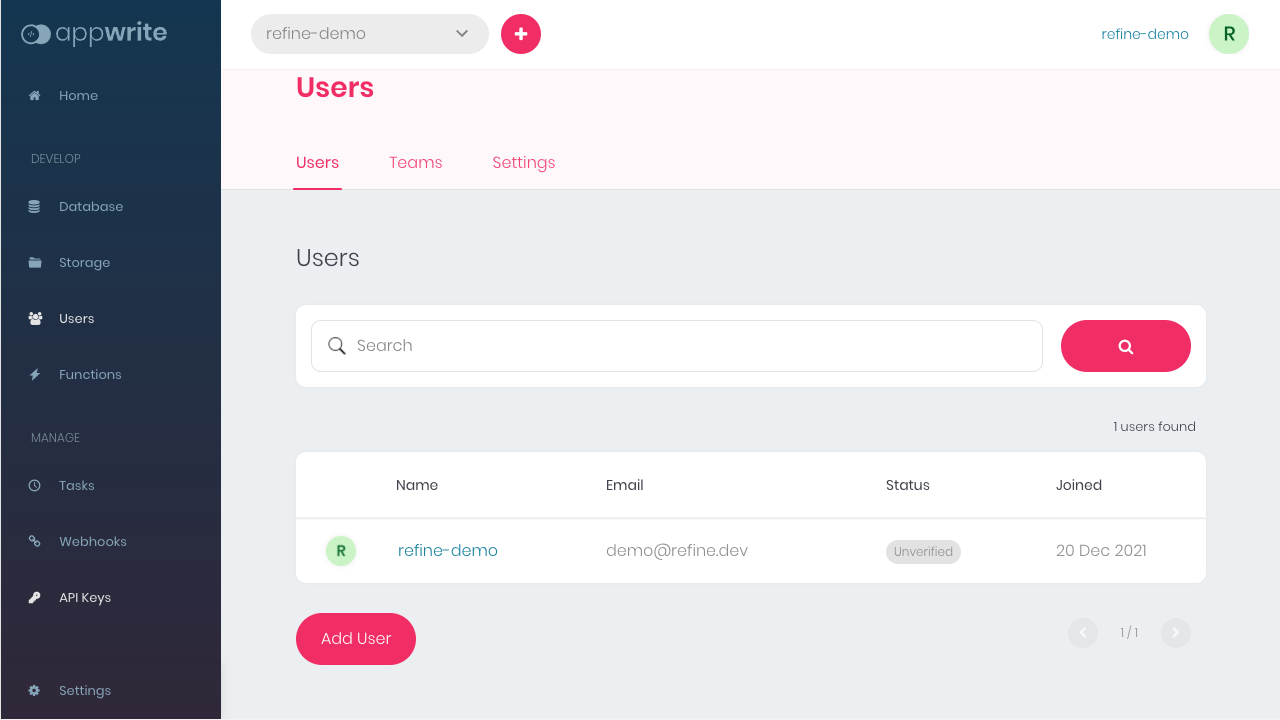Viewport: 1280px width, 720px height.
Task: Click the pink search submit button
Action: pos(1125,346)
